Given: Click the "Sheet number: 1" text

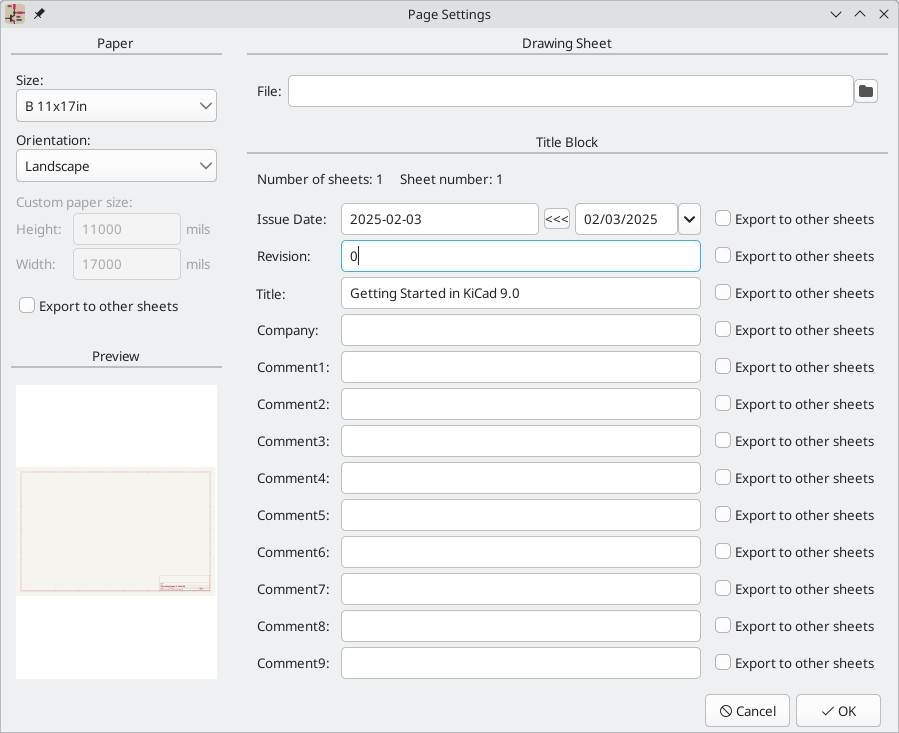Looking at the screenshot, I should pyautogui.click(x=451, y=180).
